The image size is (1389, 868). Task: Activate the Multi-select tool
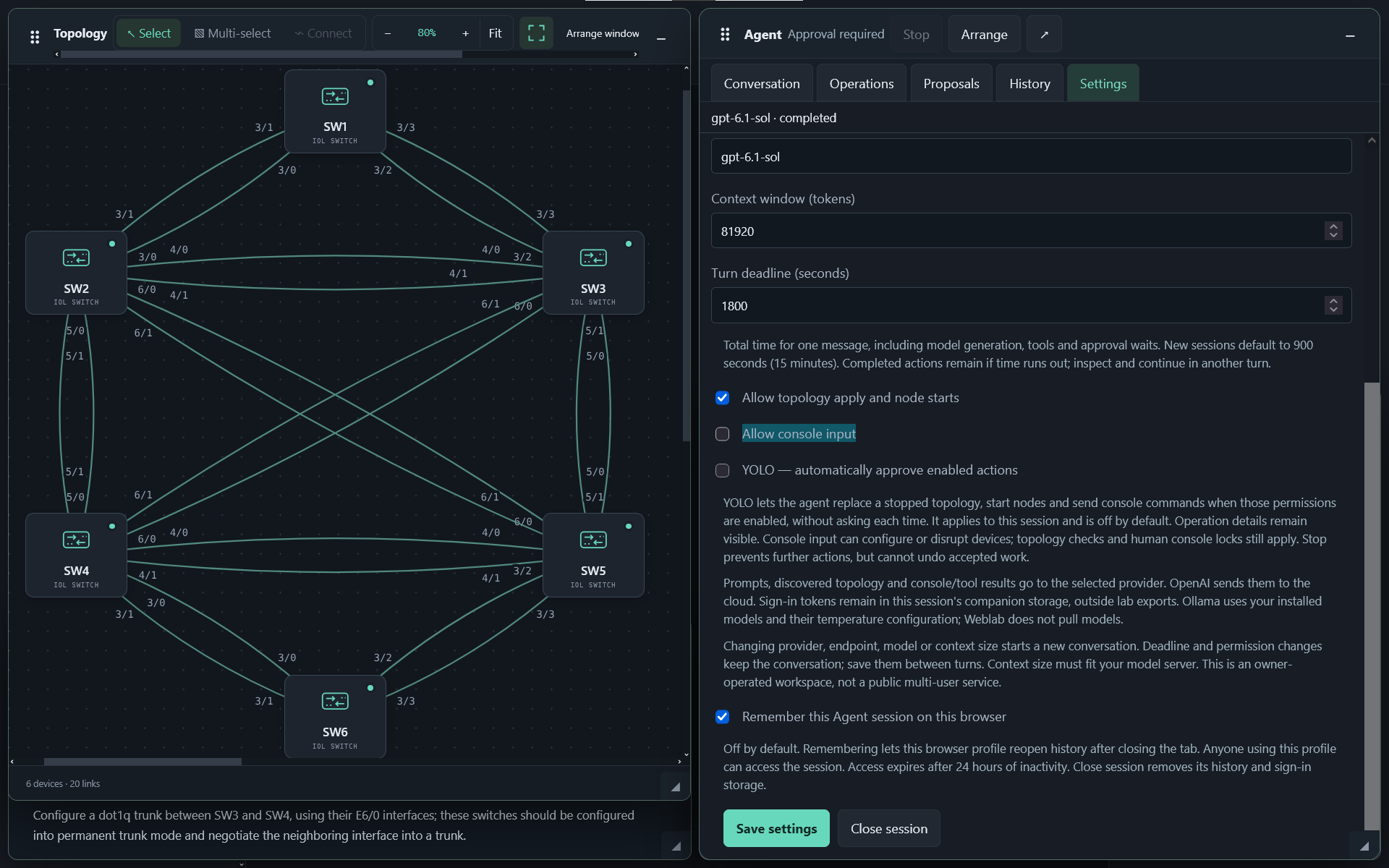tap(232, 33)
